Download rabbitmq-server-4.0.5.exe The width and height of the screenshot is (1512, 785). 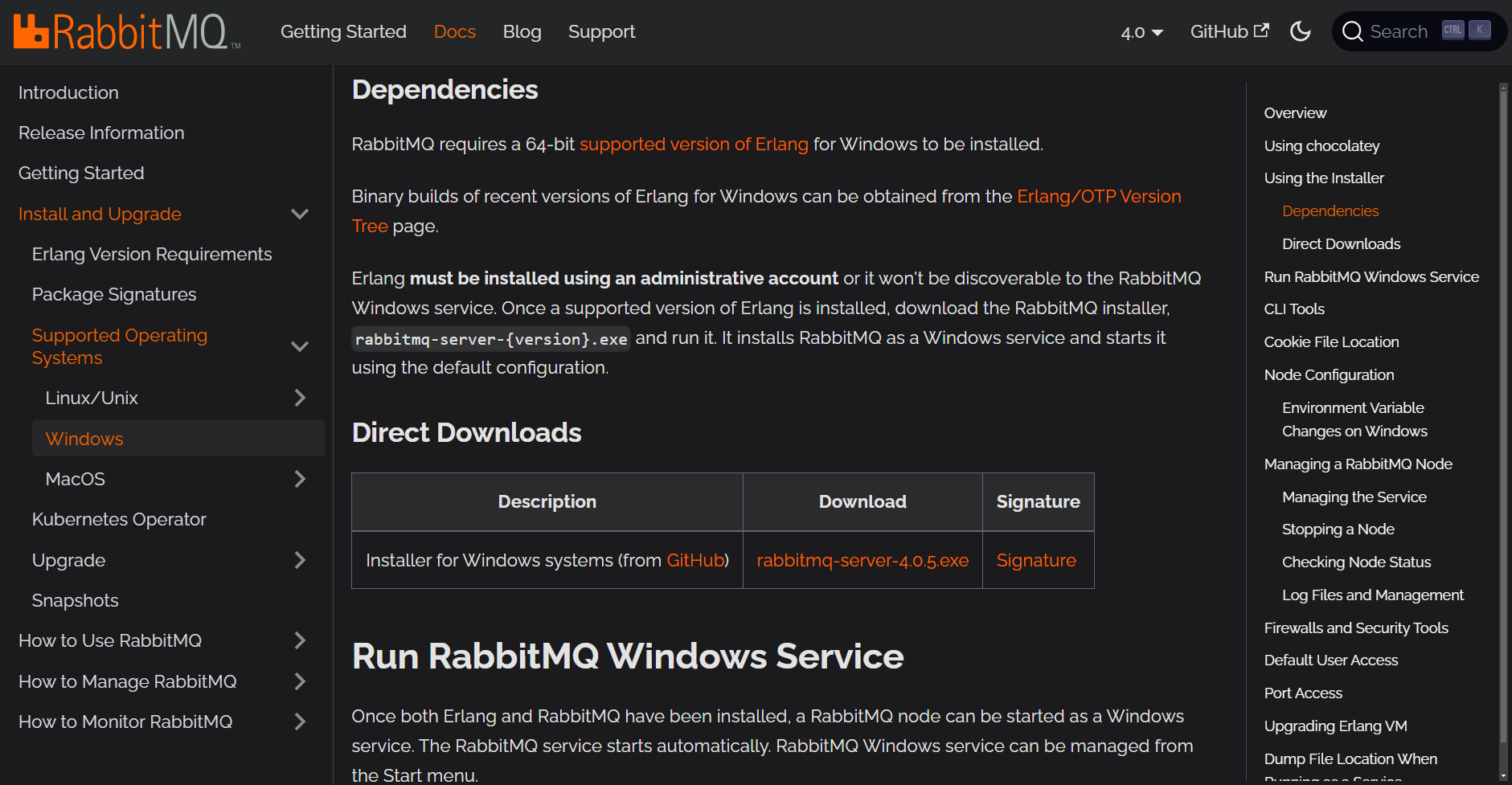pyautogui.click(x=863, y=560)
